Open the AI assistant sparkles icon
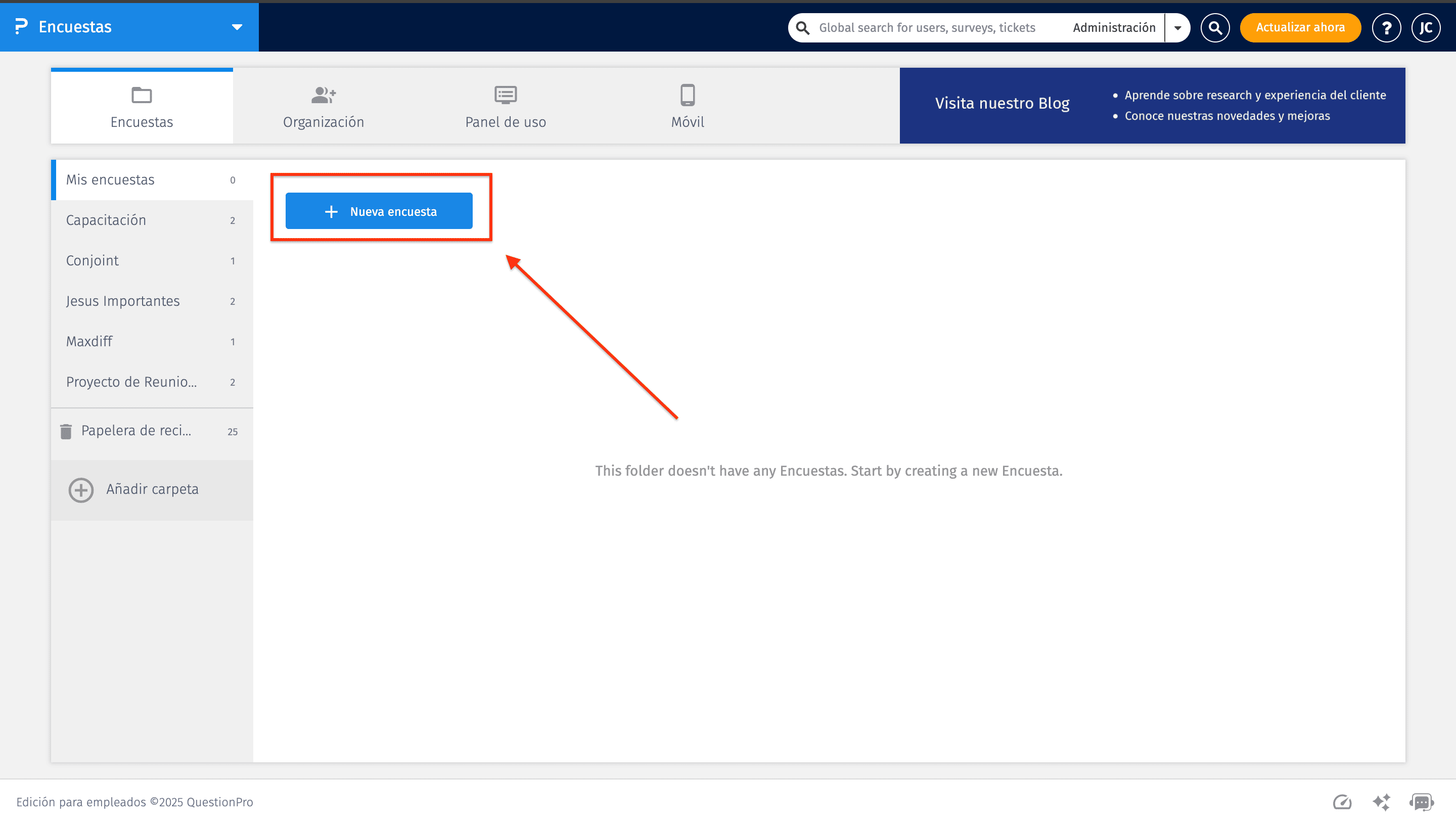This screenshot has width=1456, height=824. pos(1381,802)
